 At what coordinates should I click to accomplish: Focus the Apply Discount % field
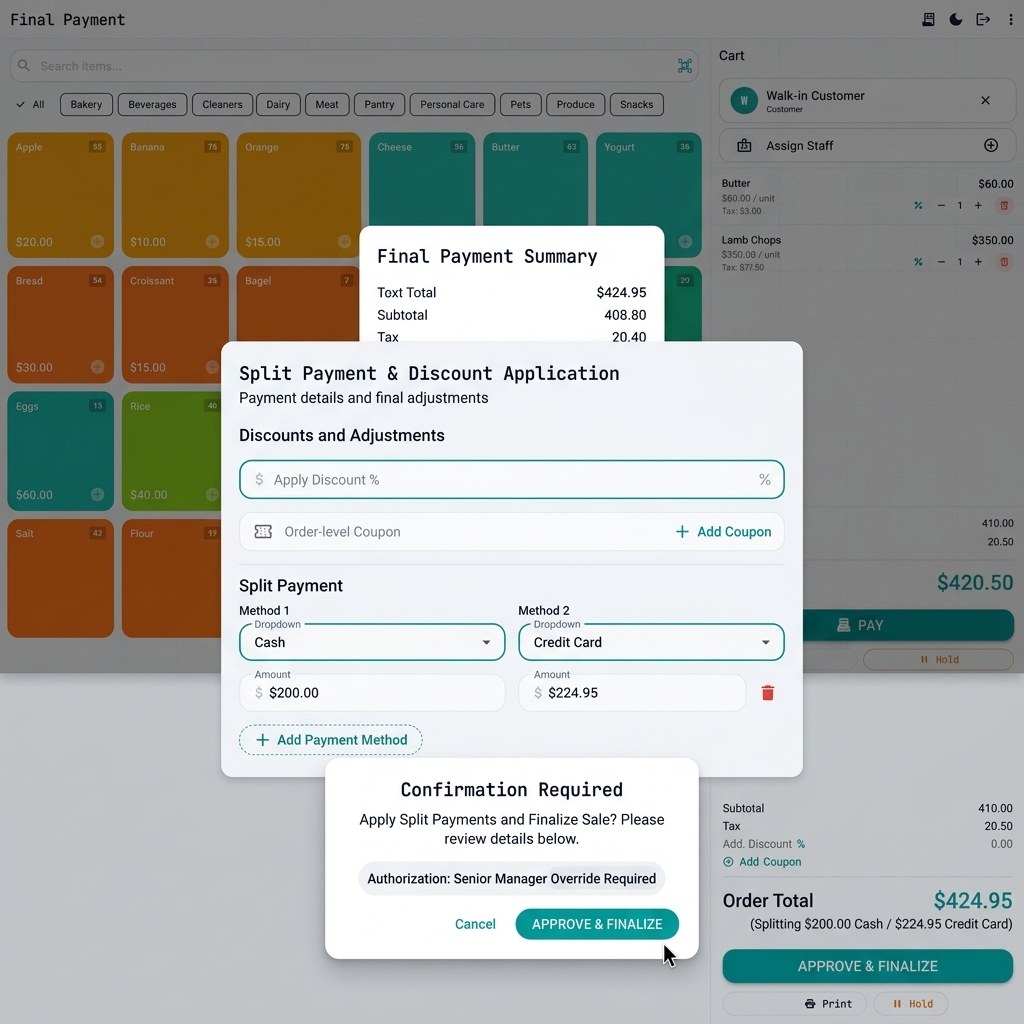tap(512, 480)
